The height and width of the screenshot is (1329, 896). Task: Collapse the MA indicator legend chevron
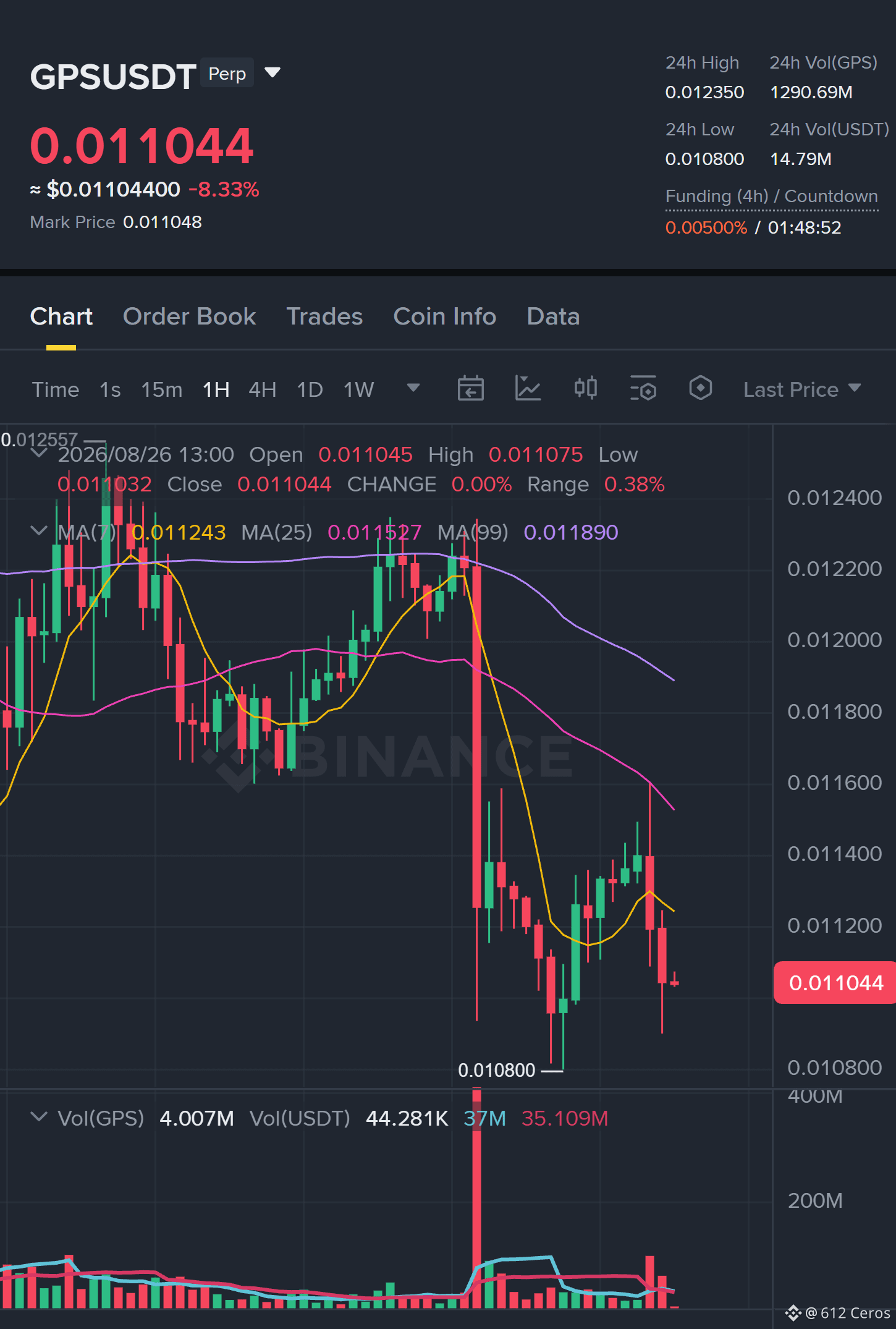pyautogui.click(x=39, y=531)
